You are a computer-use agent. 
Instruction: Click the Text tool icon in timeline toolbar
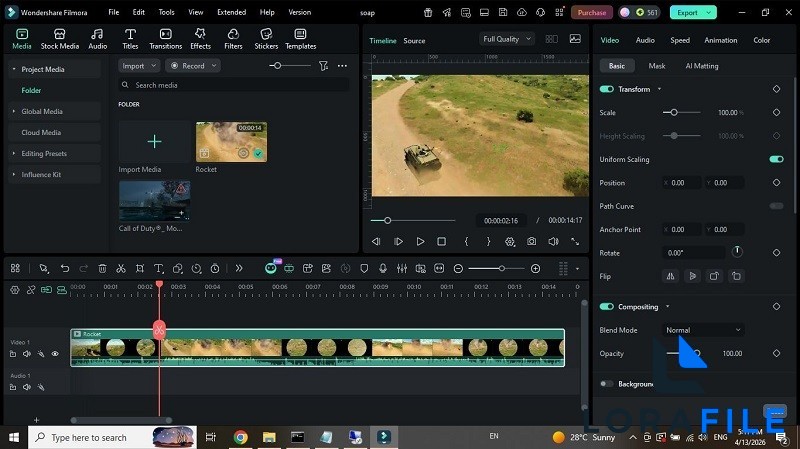[x=159, y=268]
